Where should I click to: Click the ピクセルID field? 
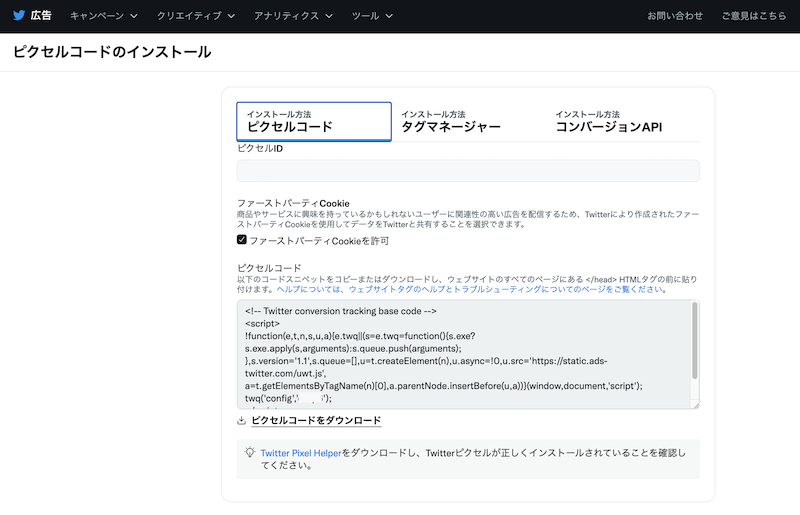[x=468, y=170]
